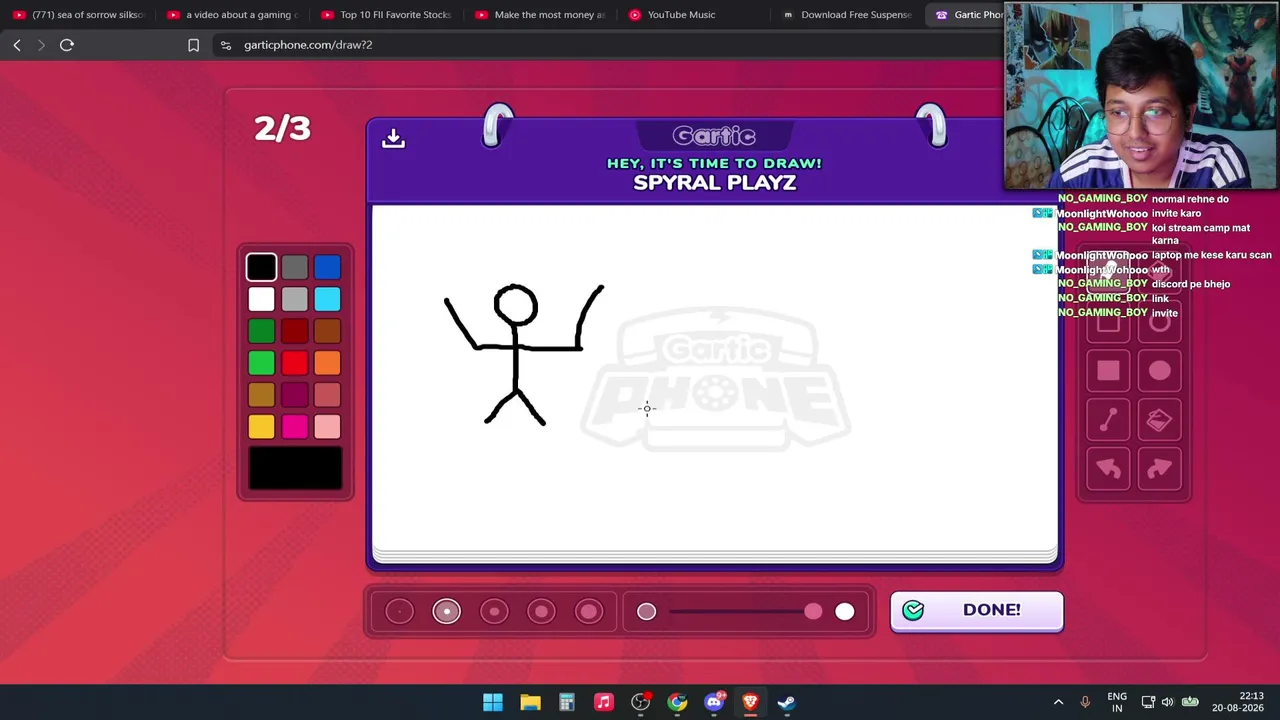Viewport: 1280px width, 720px height.
Task: Open the current color preview box
Action: (295, 469)
